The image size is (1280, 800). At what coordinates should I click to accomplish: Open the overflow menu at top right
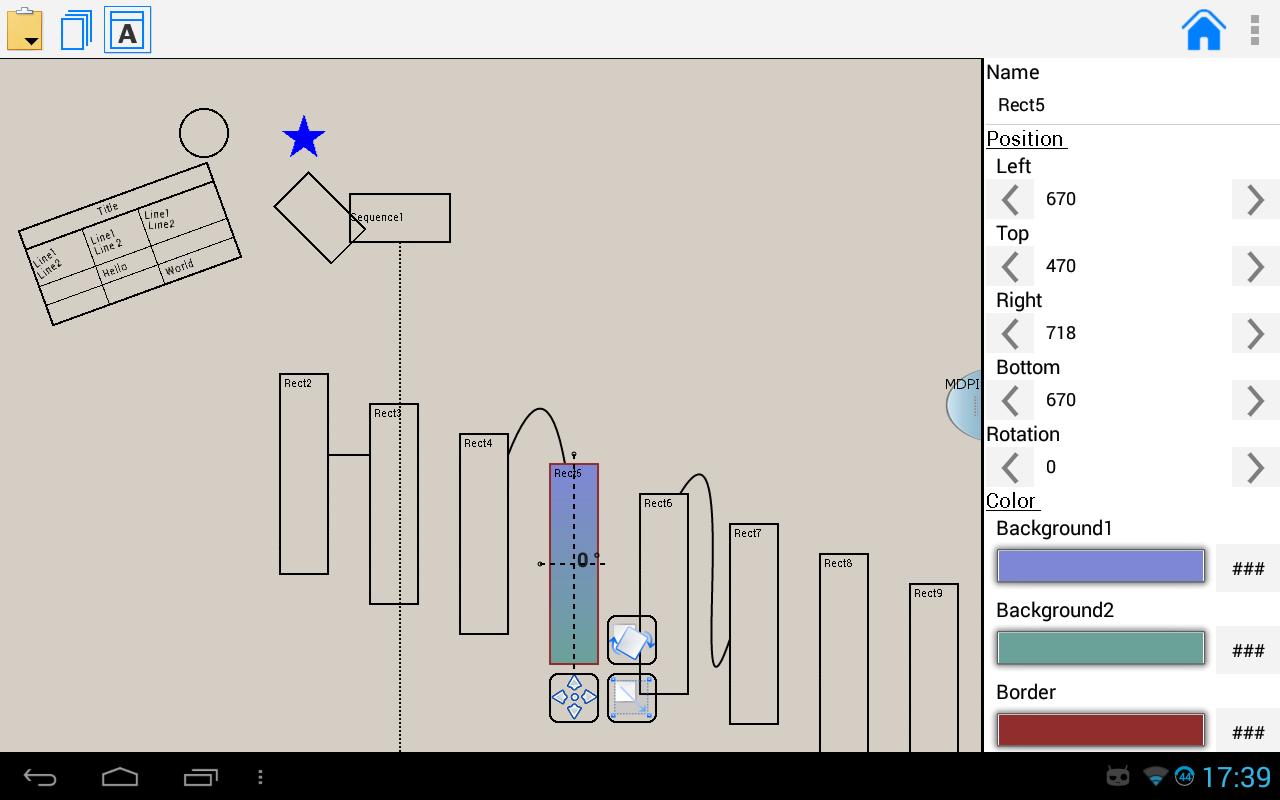click(1255, 29)
